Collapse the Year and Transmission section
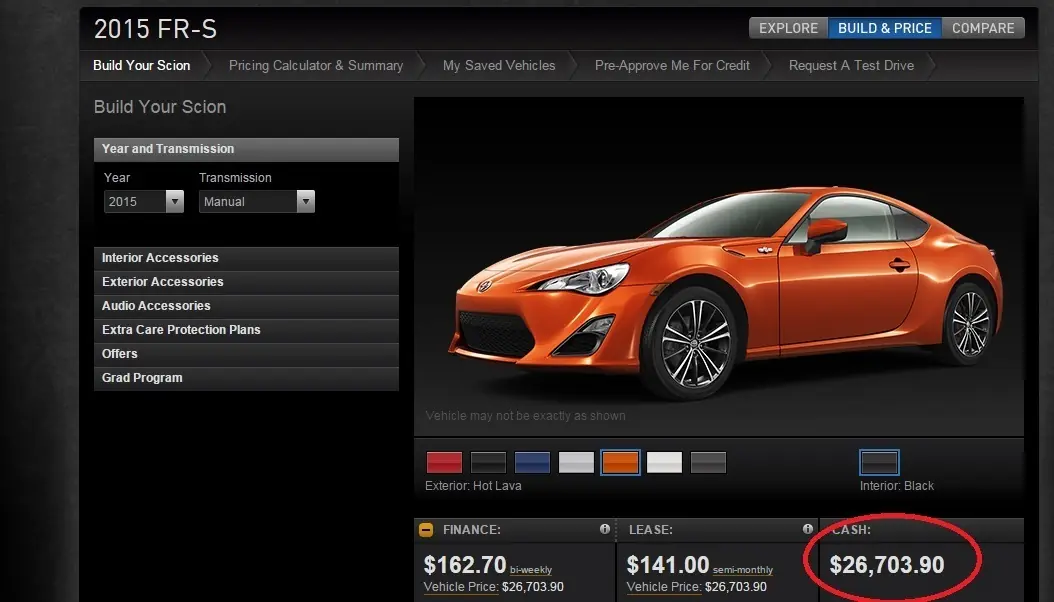Screen dimensions: 1054x602 tap(246, 149)
